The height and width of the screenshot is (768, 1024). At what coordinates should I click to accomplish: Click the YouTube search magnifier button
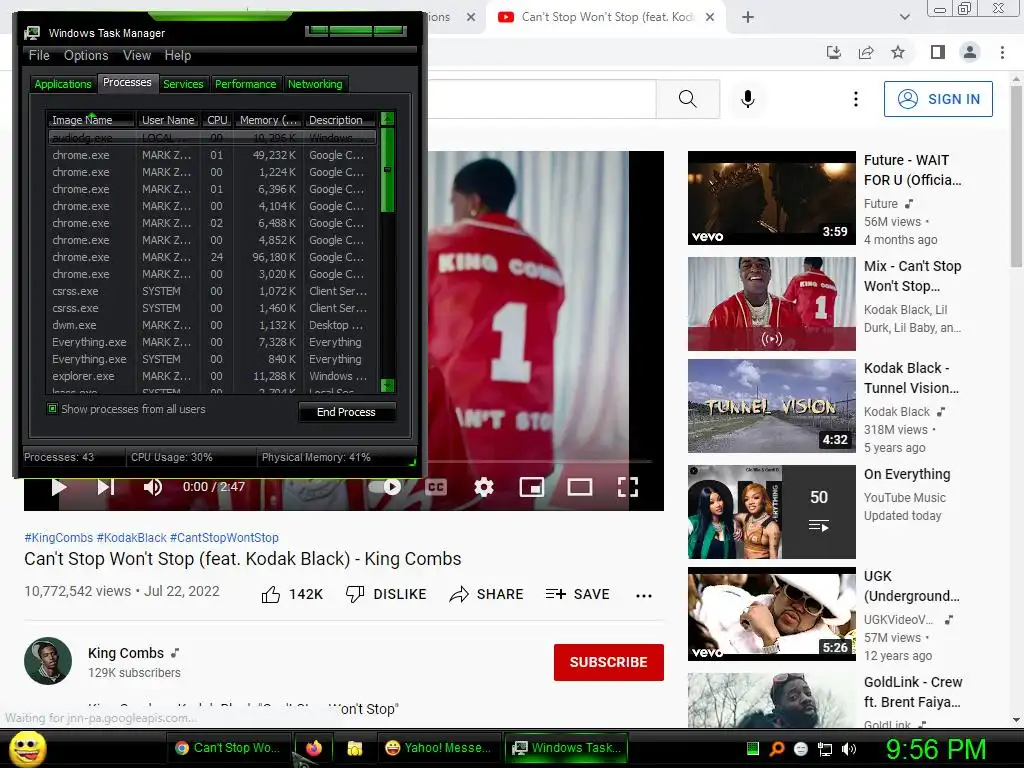coord(688,99)
